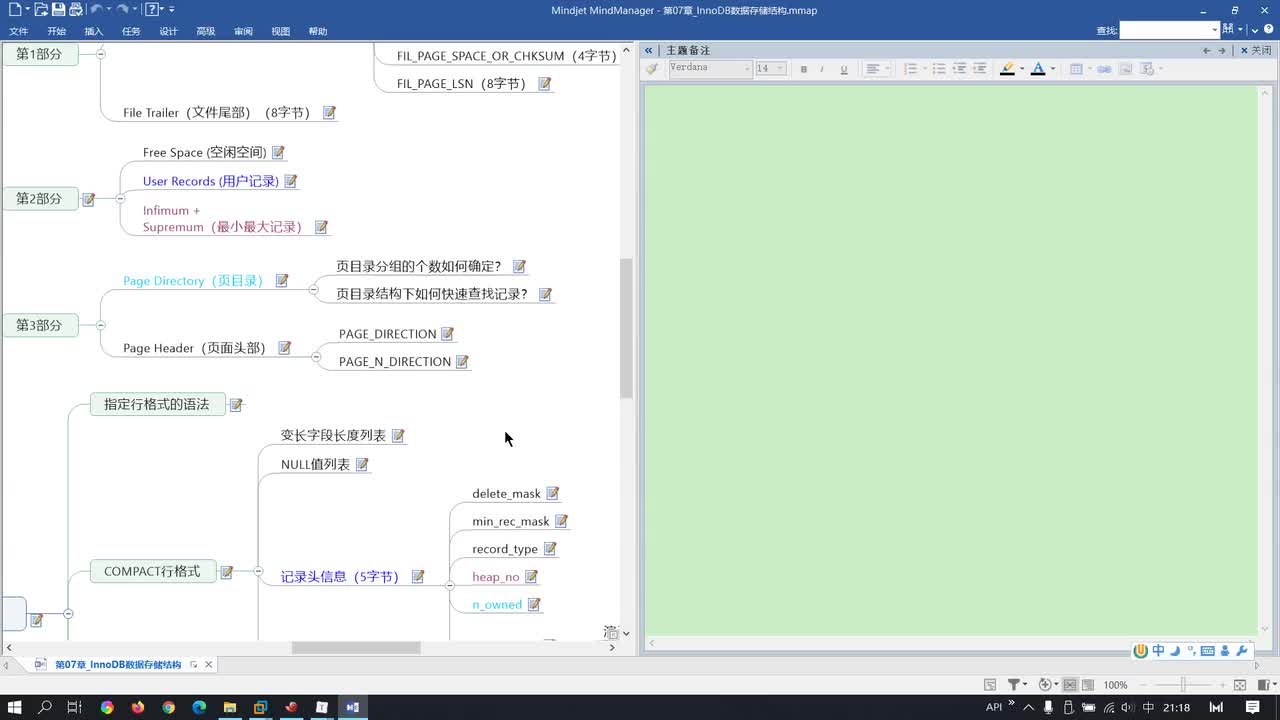This screenshot has width=1280, height=720.
Task: Click the New document icon
Action: tap(15, 10)
